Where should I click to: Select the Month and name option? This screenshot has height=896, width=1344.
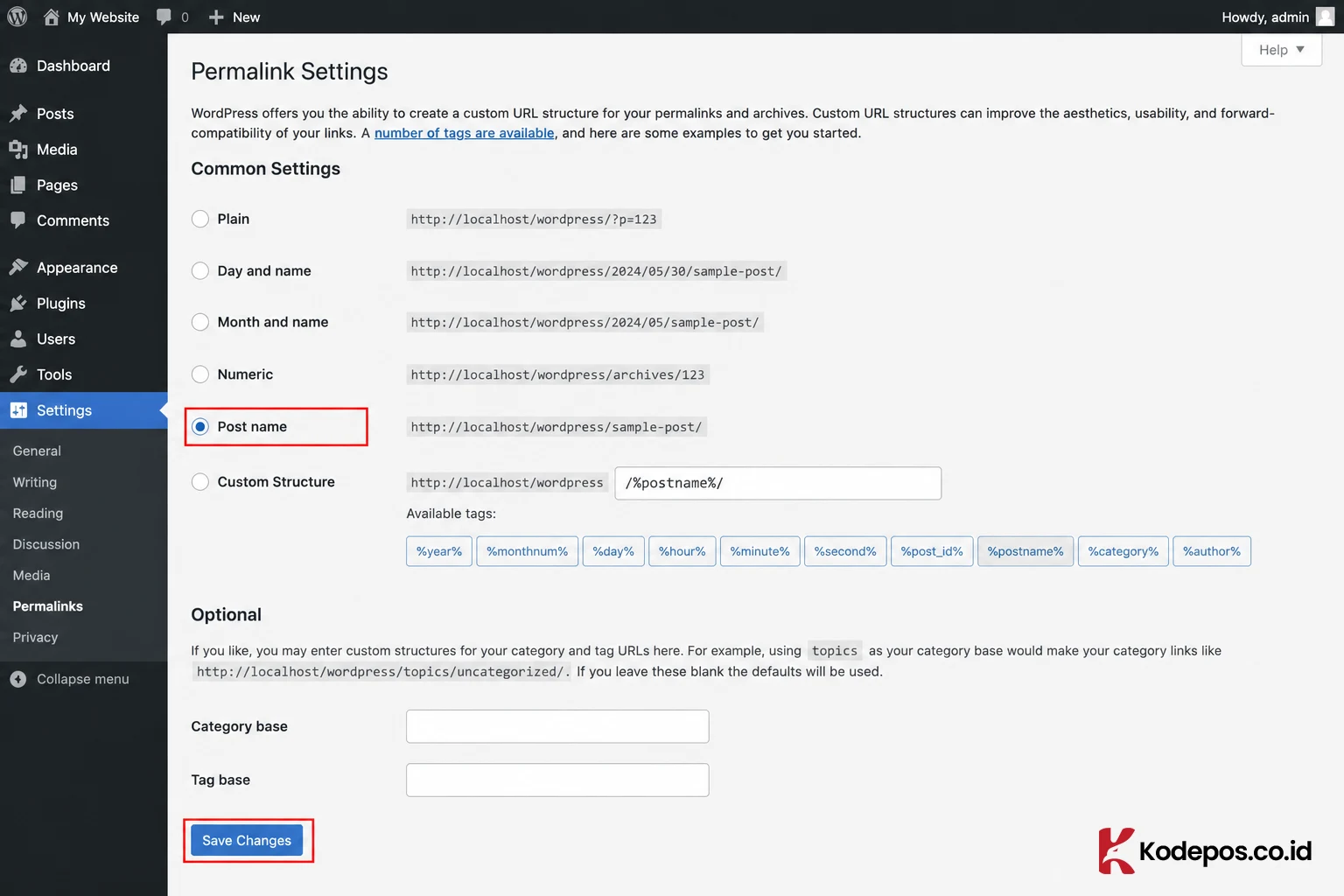click(x=200, y=322)
